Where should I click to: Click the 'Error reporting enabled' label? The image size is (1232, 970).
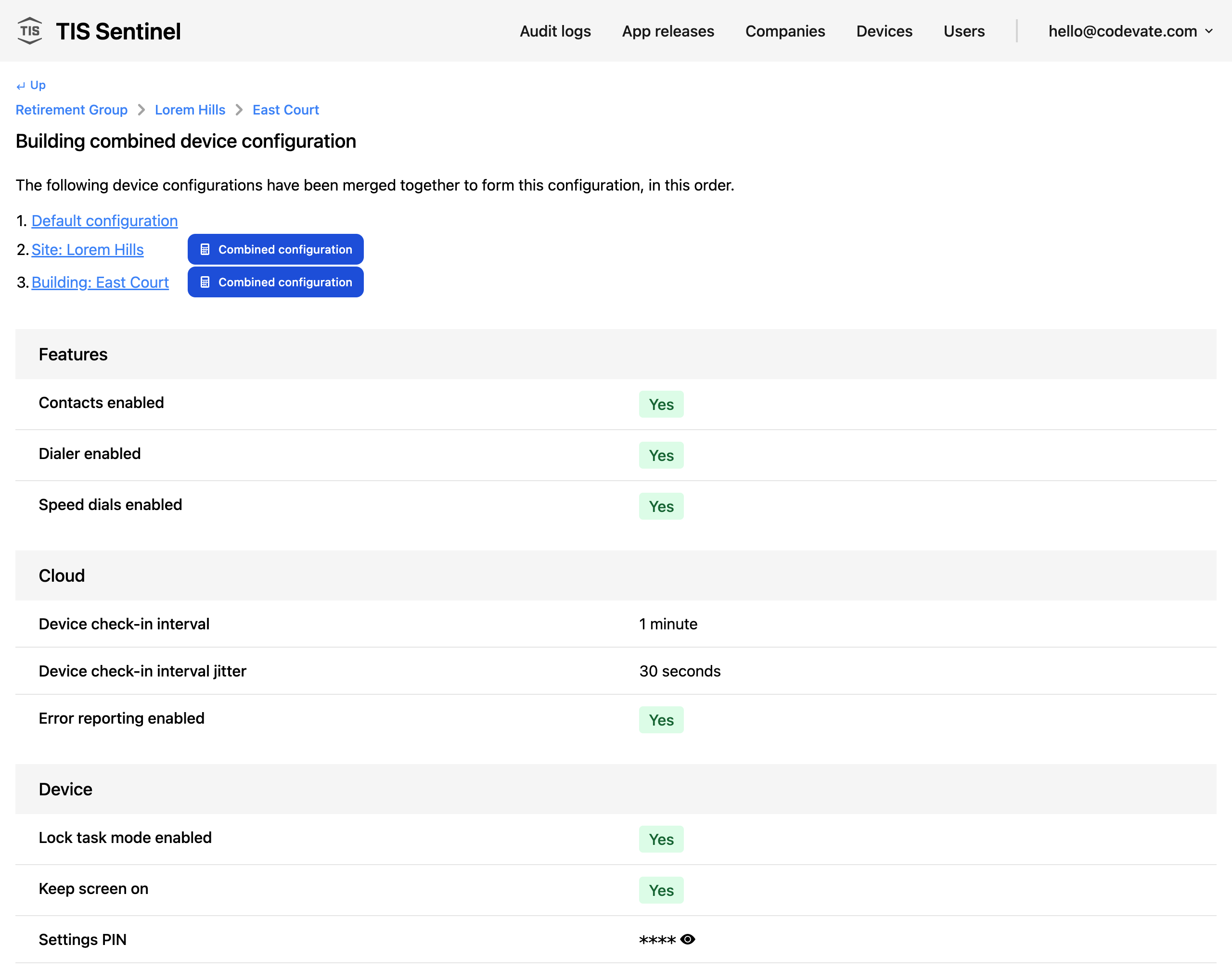click(x=122, y=718)
